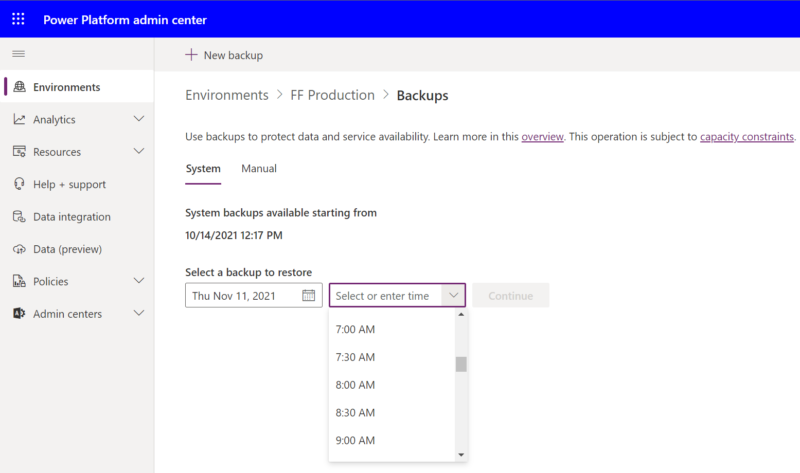The width and height of the screenshot is (800, 473).
Task: Click the Data integration icon
Action: click(x=19, y=217)
